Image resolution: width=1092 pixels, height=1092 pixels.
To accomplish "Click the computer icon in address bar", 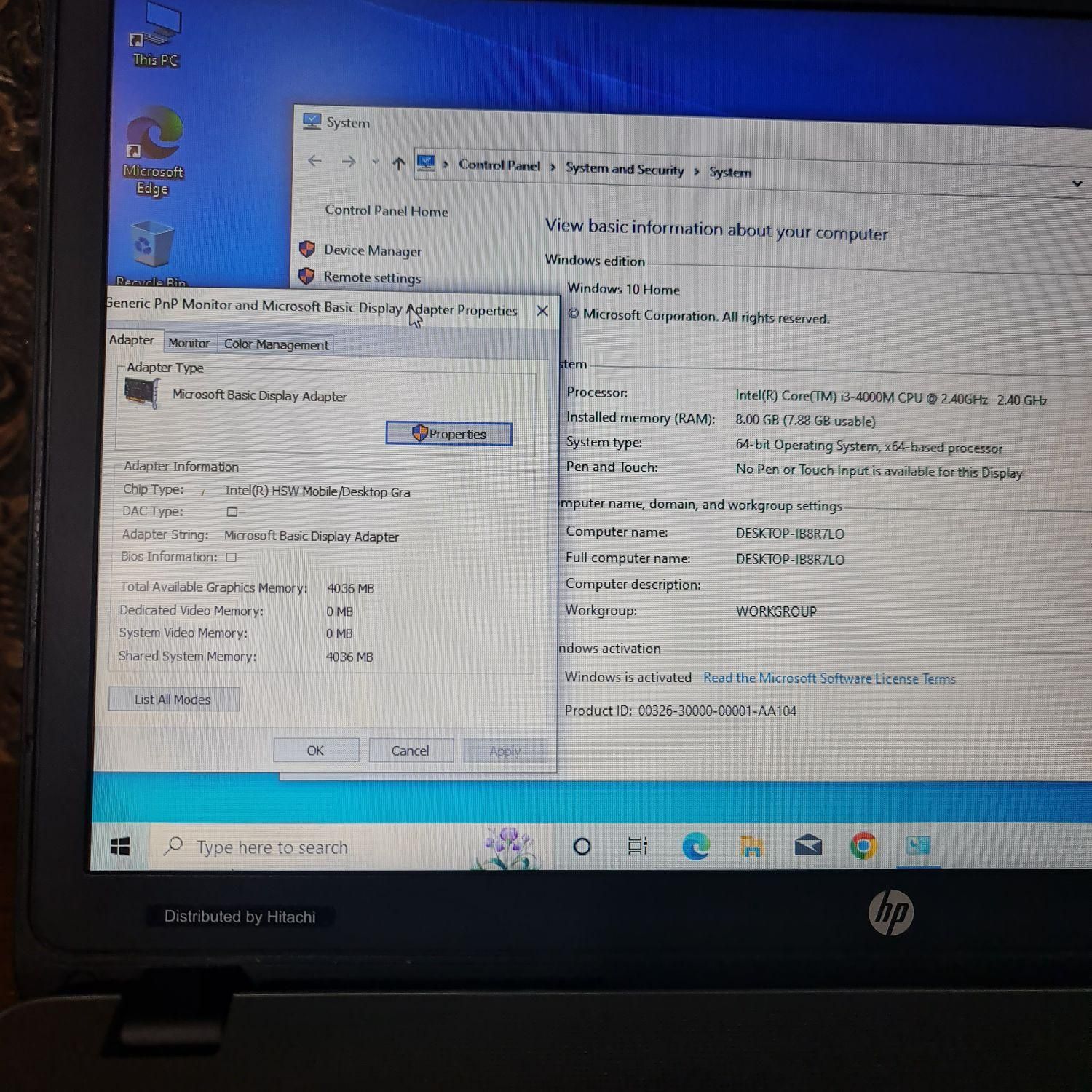I will (x=426, y=163).
